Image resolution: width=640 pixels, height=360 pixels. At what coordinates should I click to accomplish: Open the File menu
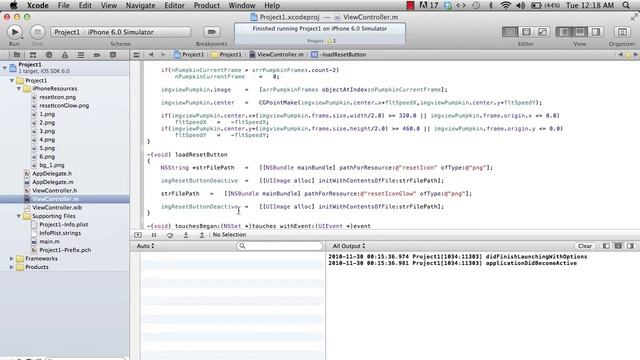pyautogui.click(x=63, y=5)
